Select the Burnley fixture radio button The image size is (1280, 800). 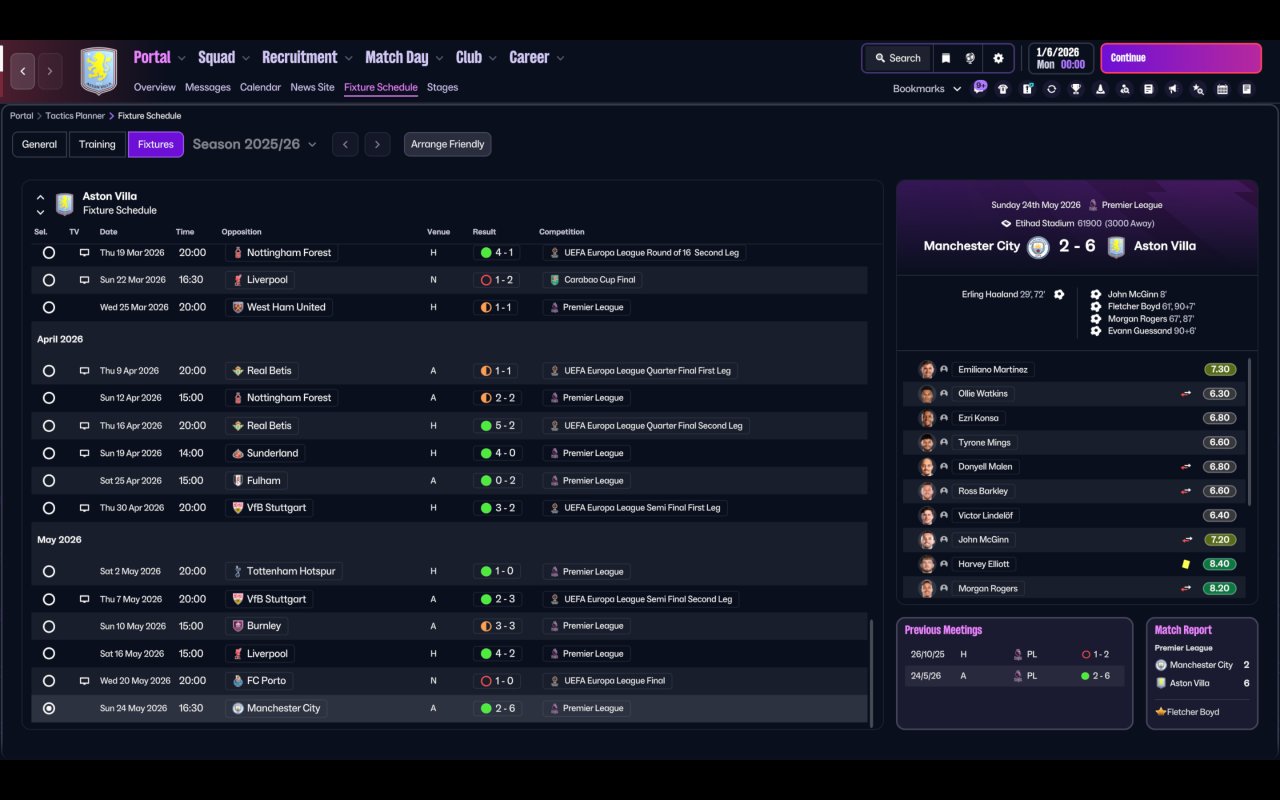(x=49, y=627)
